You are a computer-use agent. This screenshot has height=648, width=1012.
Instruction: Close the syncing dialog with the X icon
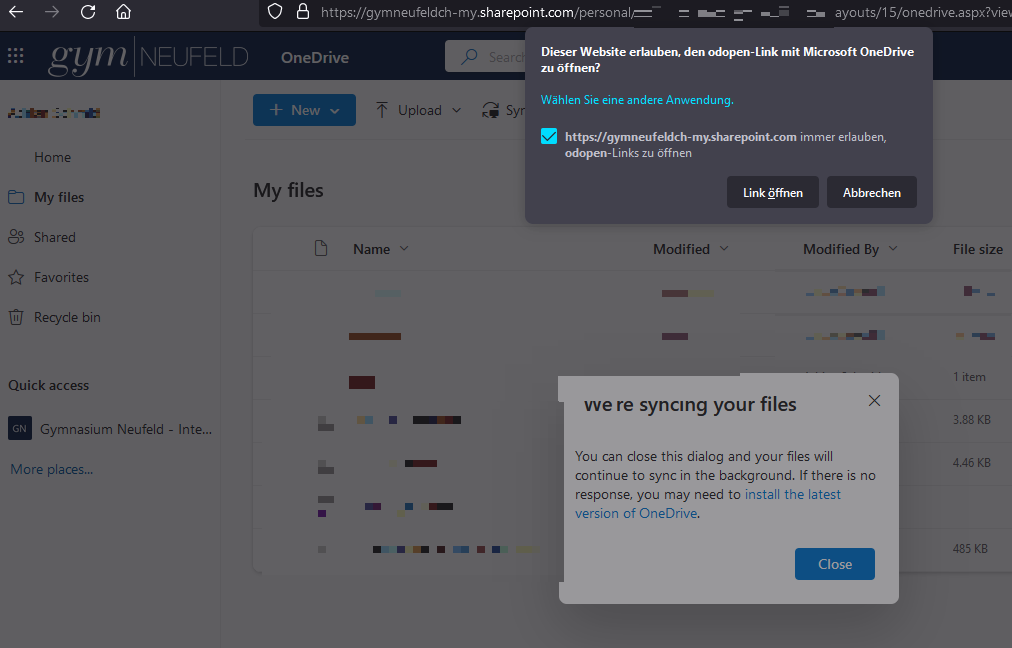click(x=874, y=401)
